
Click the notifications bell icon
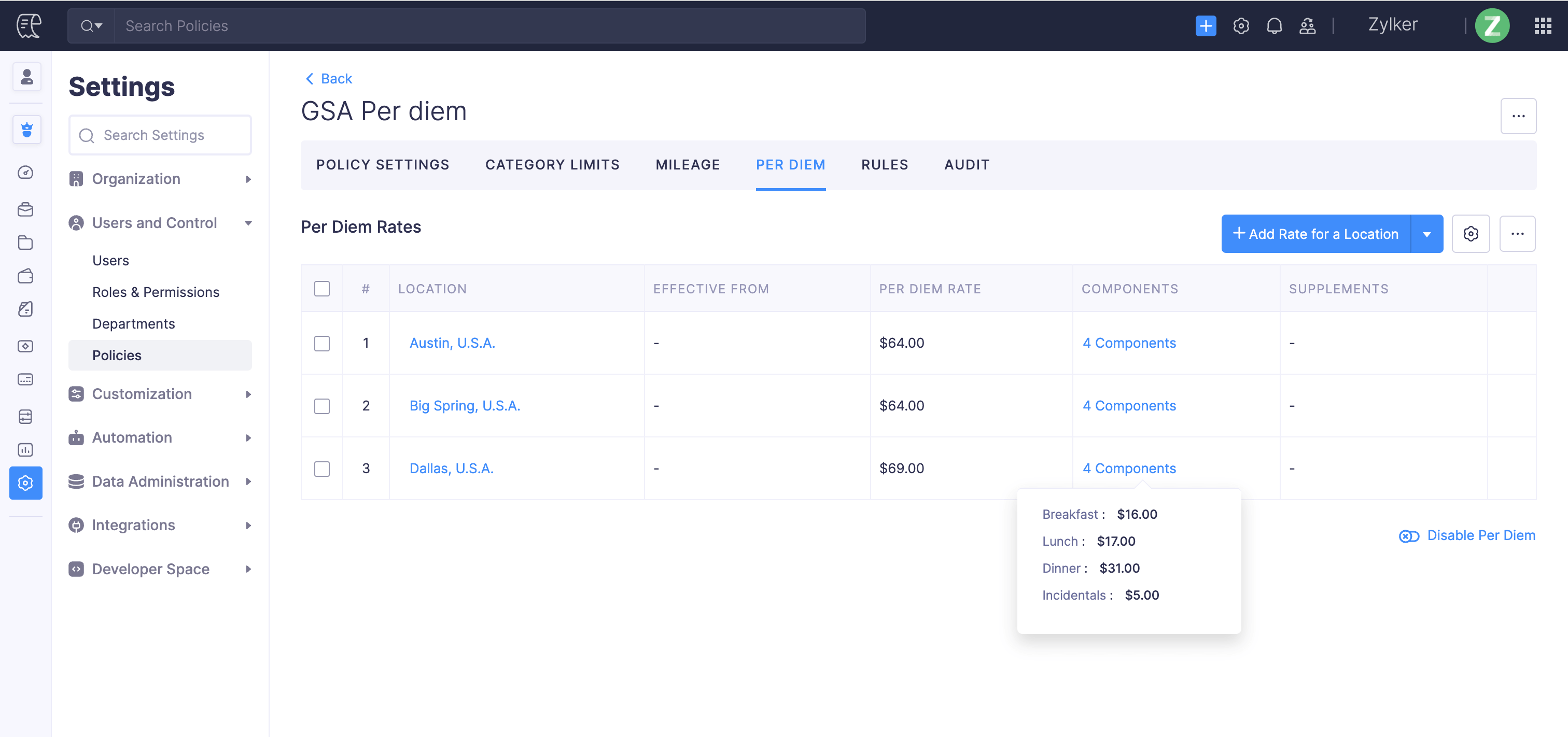coord(1273,25)
